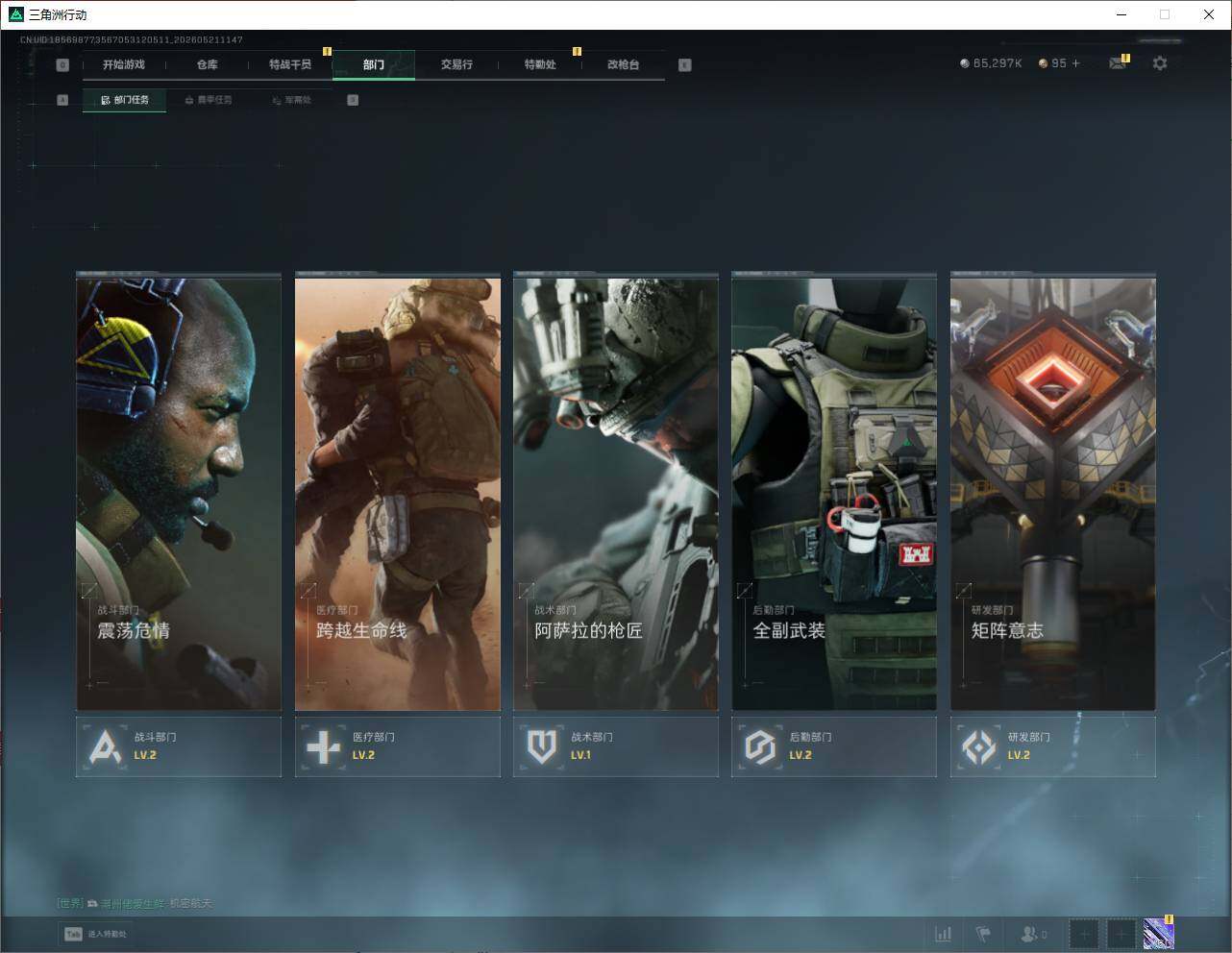Click the 战斗部门 LV.2 department button
The width and height of the screenshot is (1232, 953).
click(x=179, y=746)
